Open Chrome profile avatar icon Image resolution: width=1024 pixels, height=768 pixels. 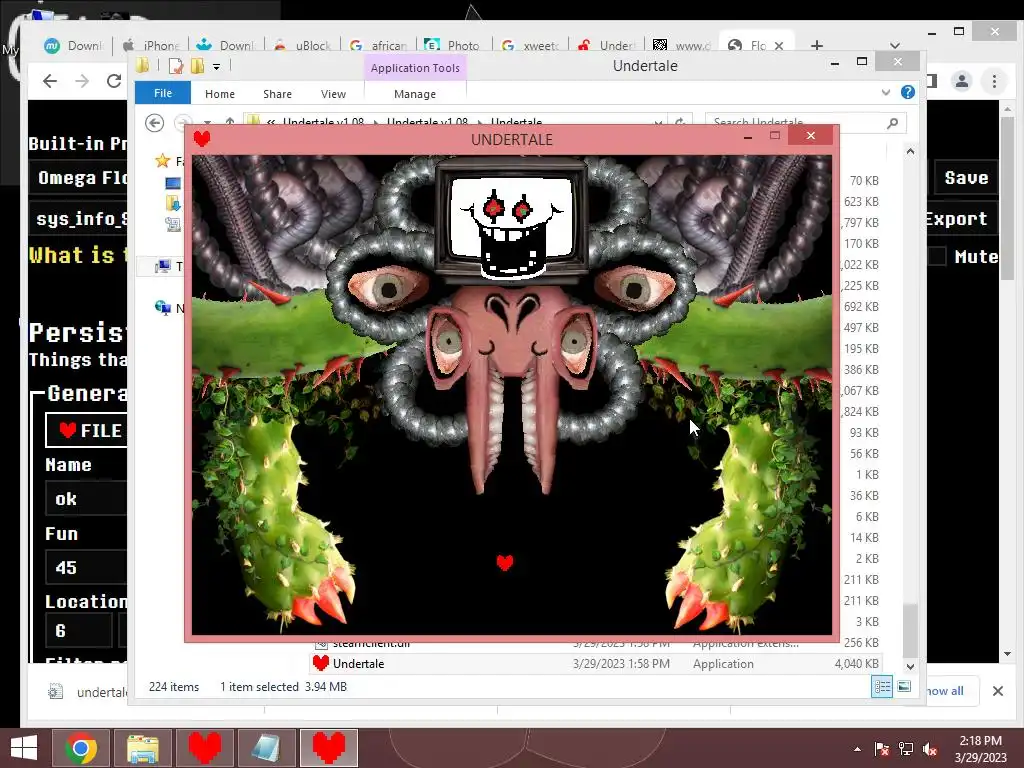pyautogui.click(x=962, y=81)
